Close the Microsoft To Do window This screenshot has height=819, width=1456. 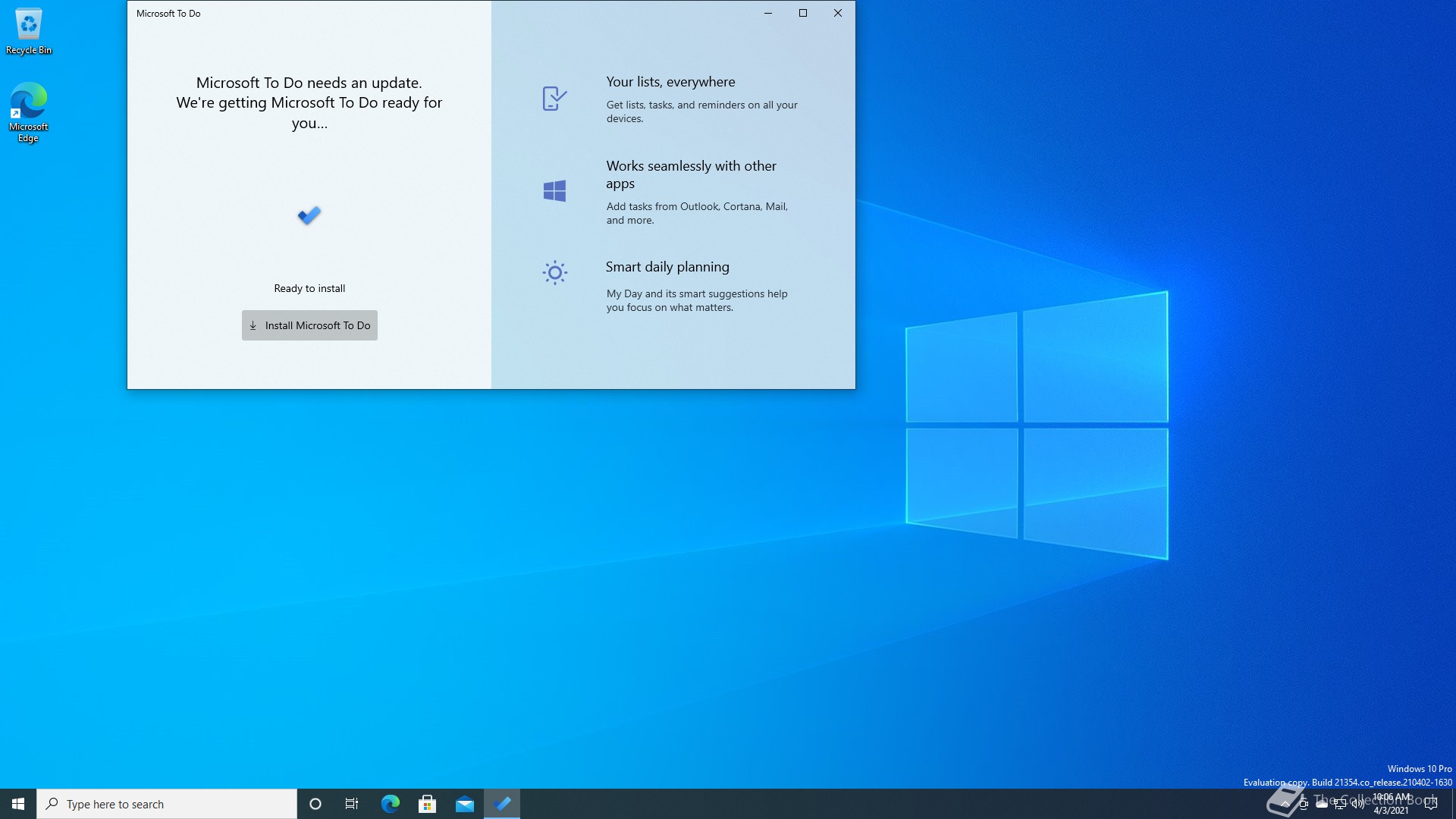(x=838, y=13)
